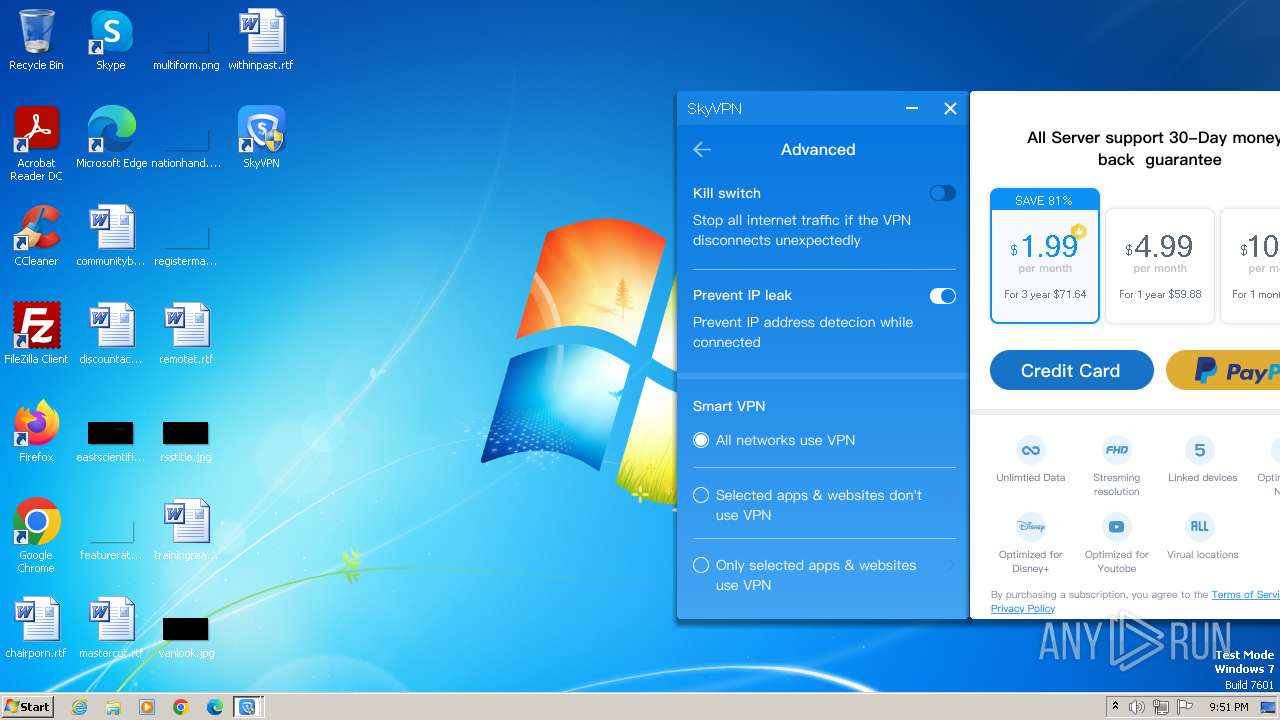Pay with PayPal button

[x=1223, y=370]
